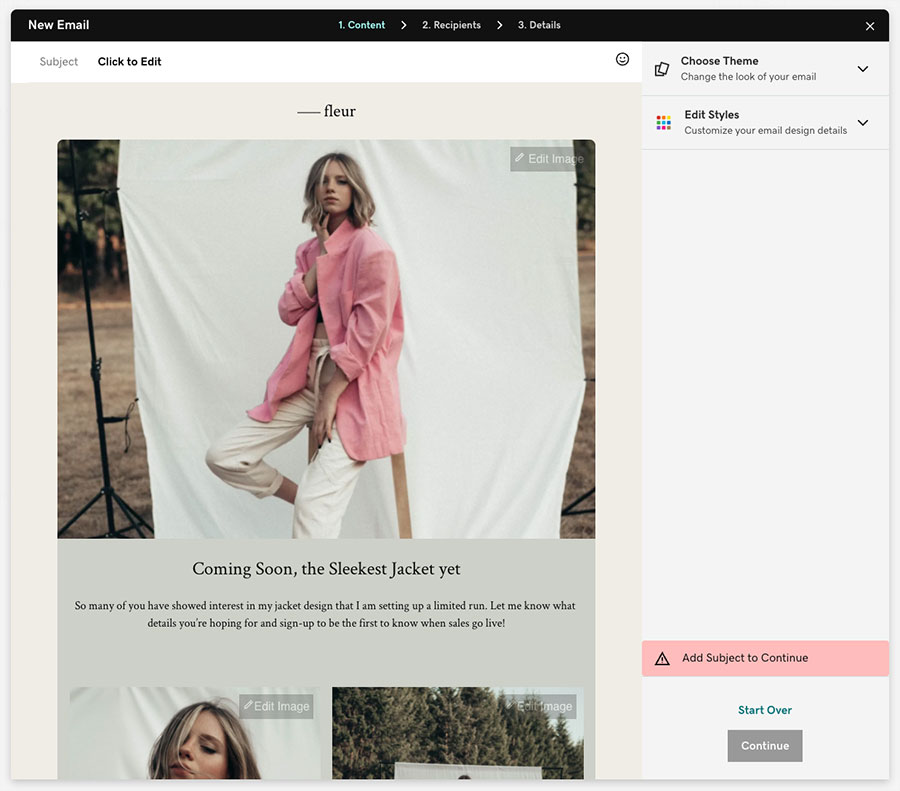Click the Continue button
This screenshot has height=791, width=900.
click(x=764, y=745)
